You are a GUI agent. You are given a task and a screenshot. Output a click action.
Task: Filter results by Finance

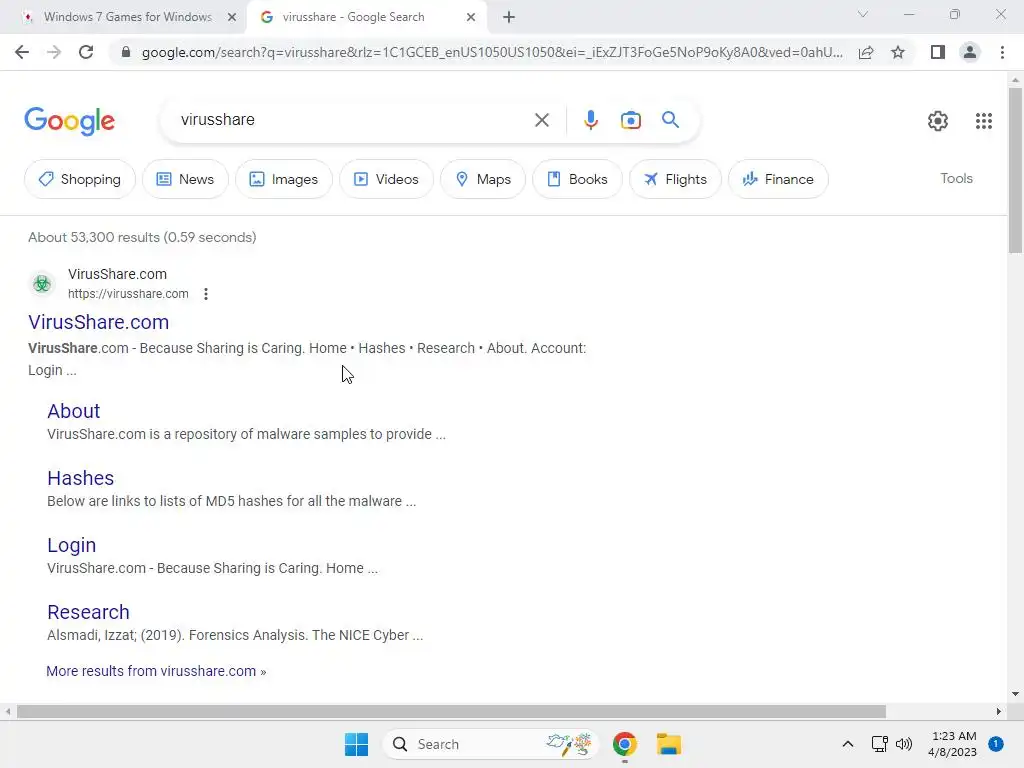pos(778,179)
